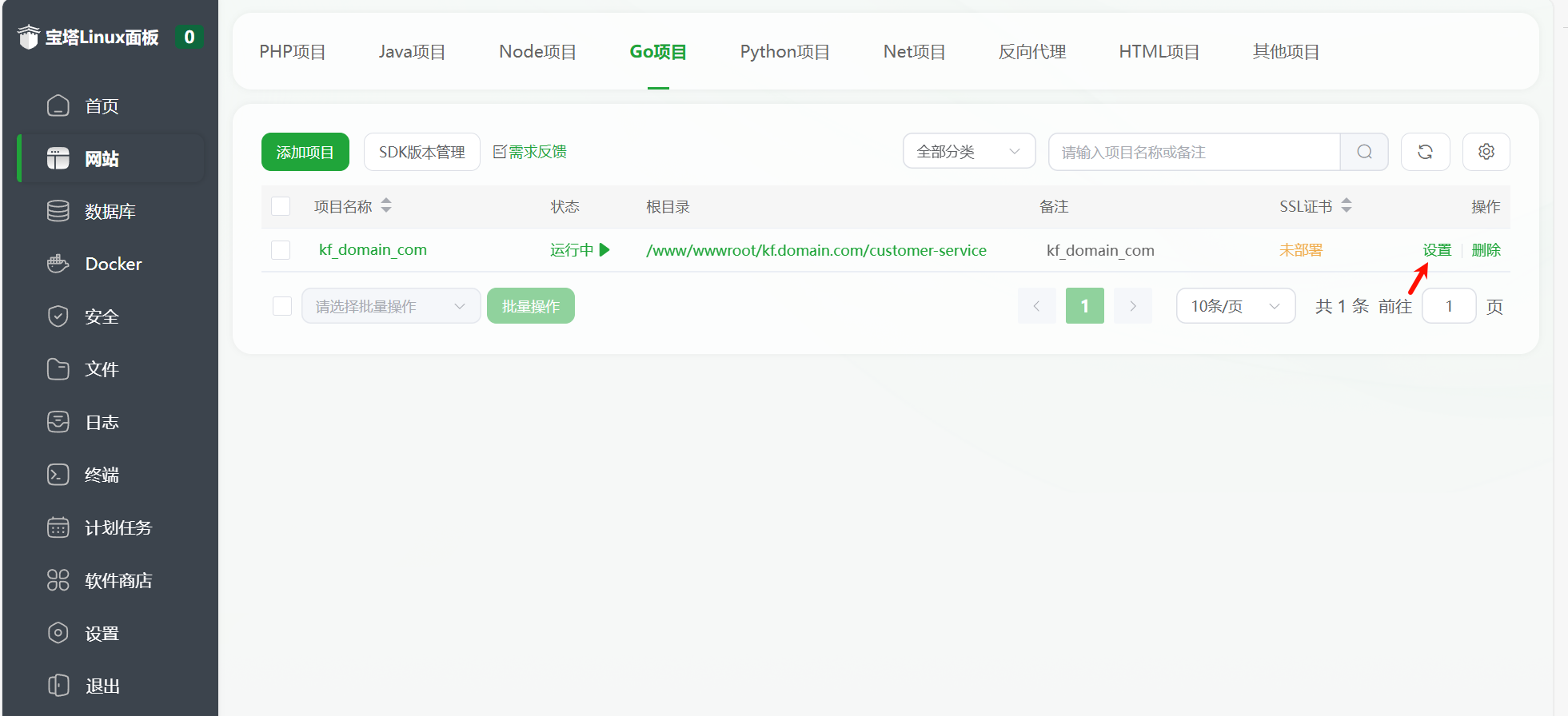The width and height of the screenshot is (1568, 716).
Task: Switch to the PHP项目 tab
Action: tap(293, 52)
